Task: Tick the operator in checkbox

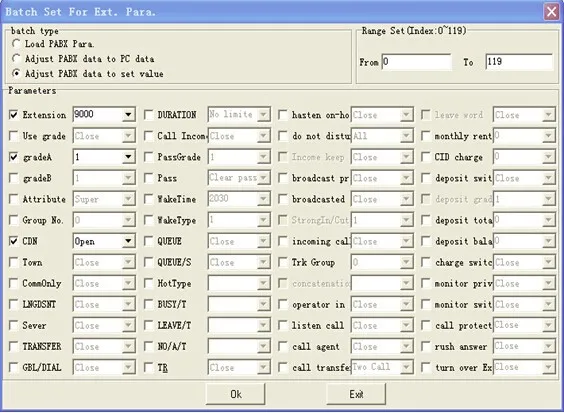Action: [283, 304]
